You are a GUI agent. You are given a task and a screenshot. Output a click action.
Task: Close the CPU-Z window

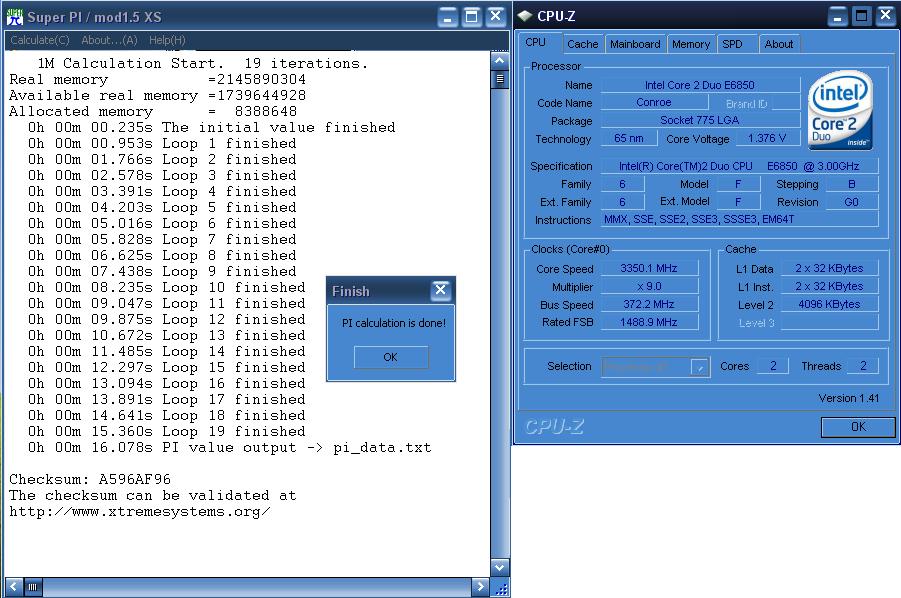(x=885, y=16)
